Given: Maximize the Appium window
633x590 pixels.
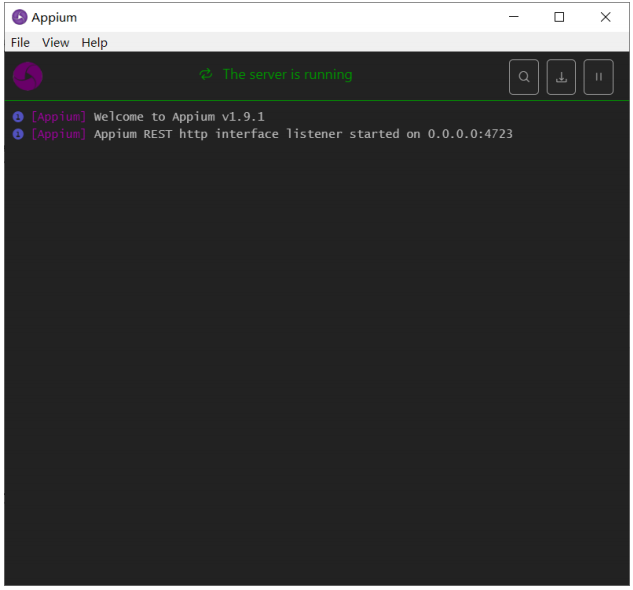Looking at the screenshot, I should (559, 17).
